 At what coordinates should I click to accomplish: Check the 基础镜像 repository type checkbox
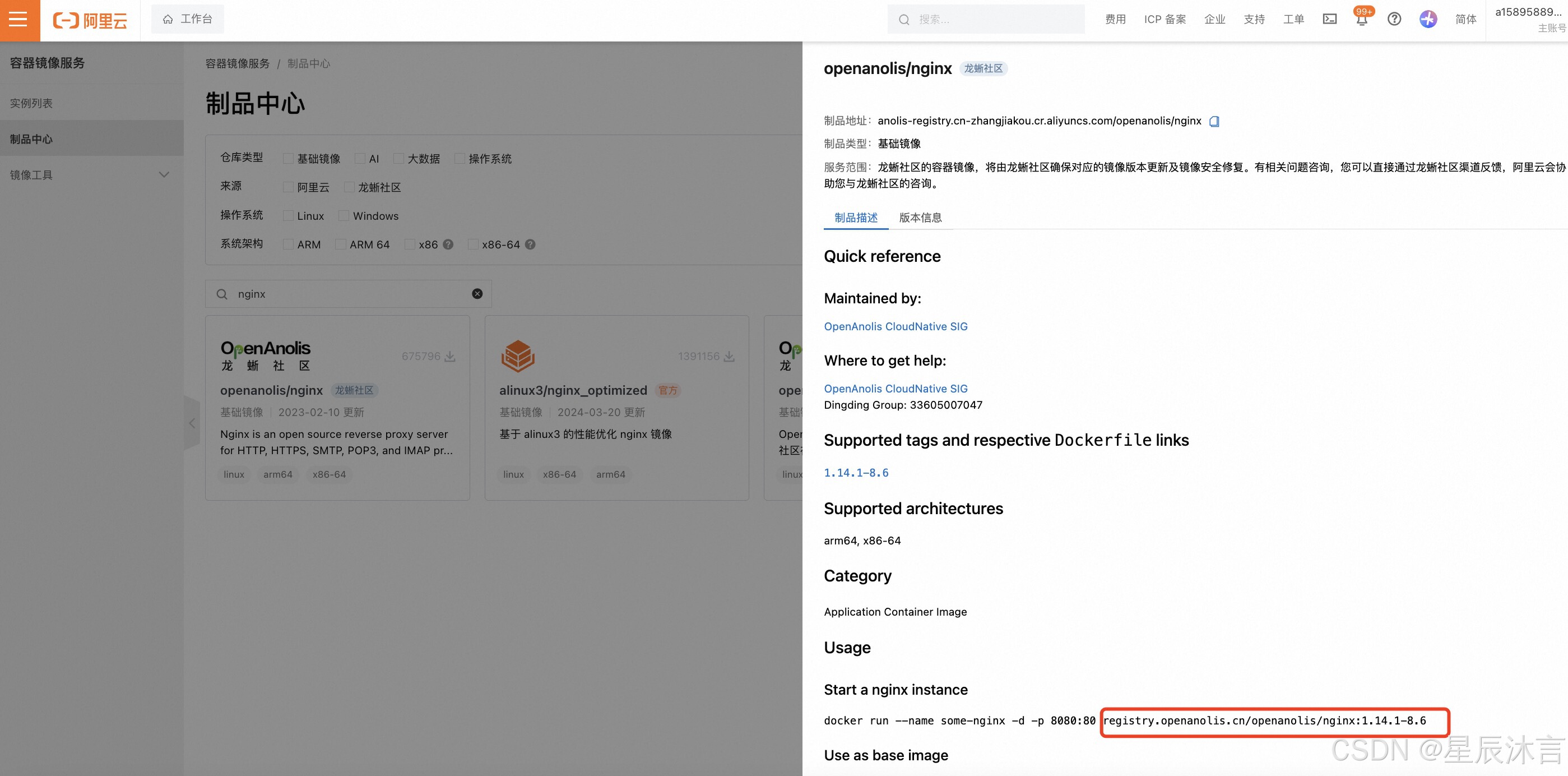click(288, 158)
